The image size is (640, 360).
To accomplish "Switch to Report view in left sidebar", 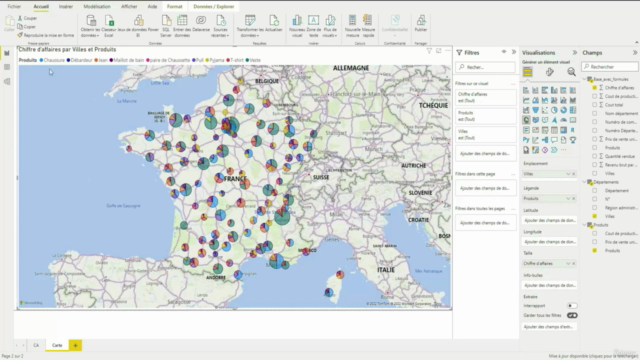I will 7,53.
